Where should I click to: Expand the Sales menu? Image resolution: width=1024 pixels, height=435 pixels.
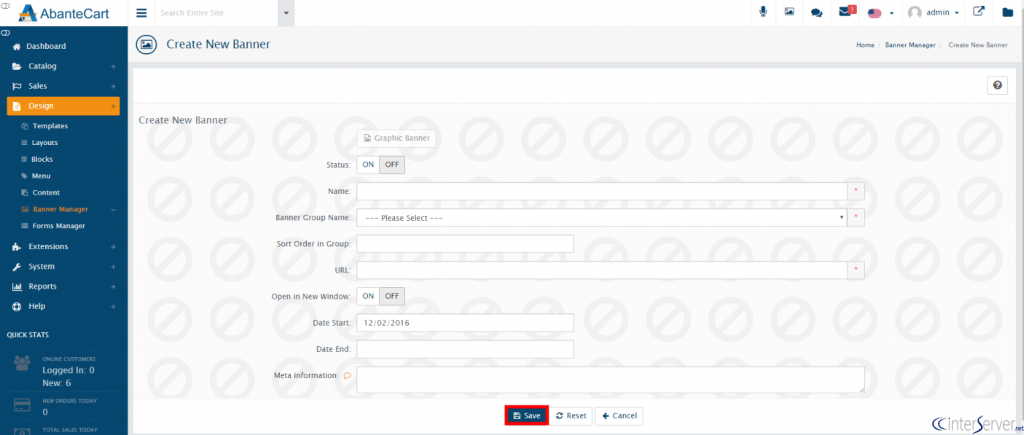click(63, 86)
